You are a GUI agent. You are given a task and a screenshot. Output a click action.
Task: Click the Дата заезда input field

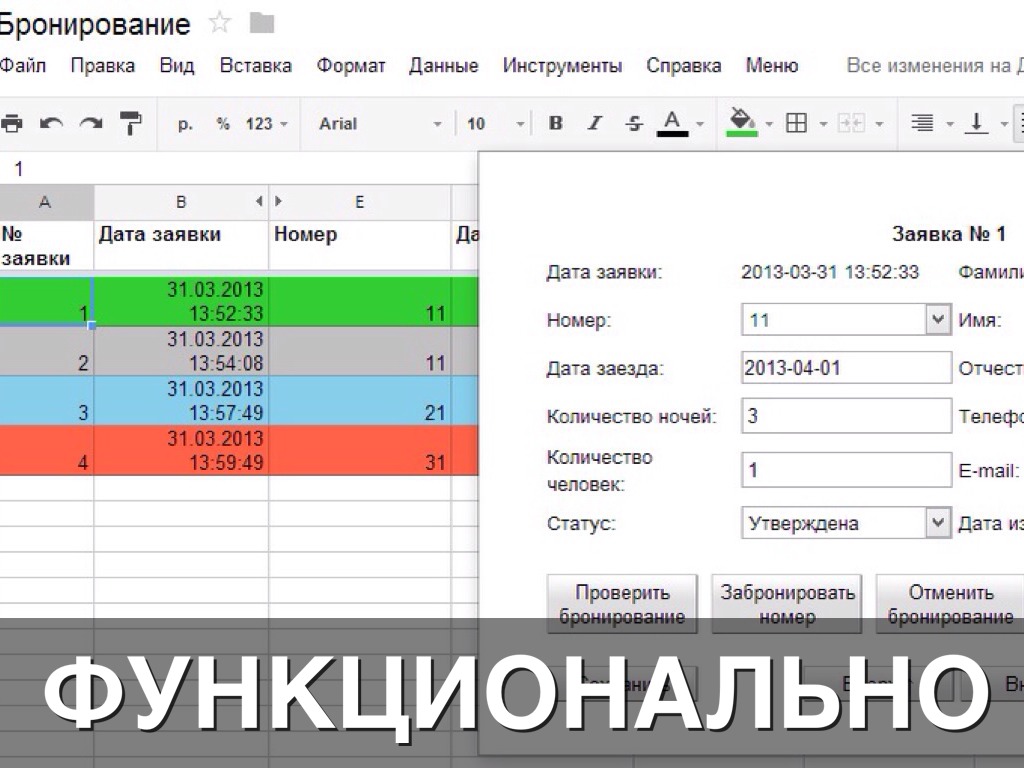point(846,367)
